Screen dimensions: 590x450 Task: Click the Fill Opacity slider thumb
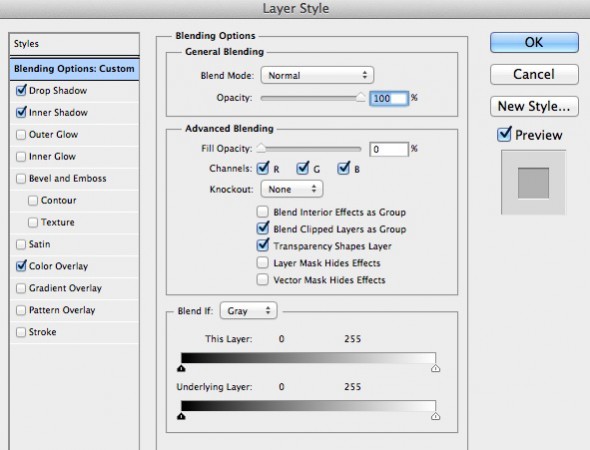(x=261, y=149)
